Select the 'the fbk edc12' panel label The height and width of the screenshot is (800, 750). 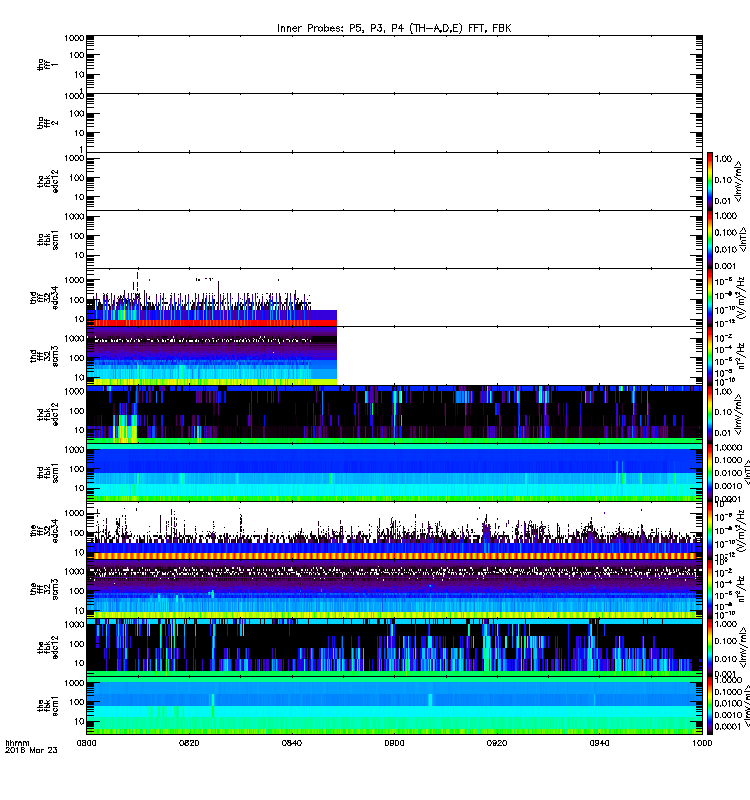(47, 647)
